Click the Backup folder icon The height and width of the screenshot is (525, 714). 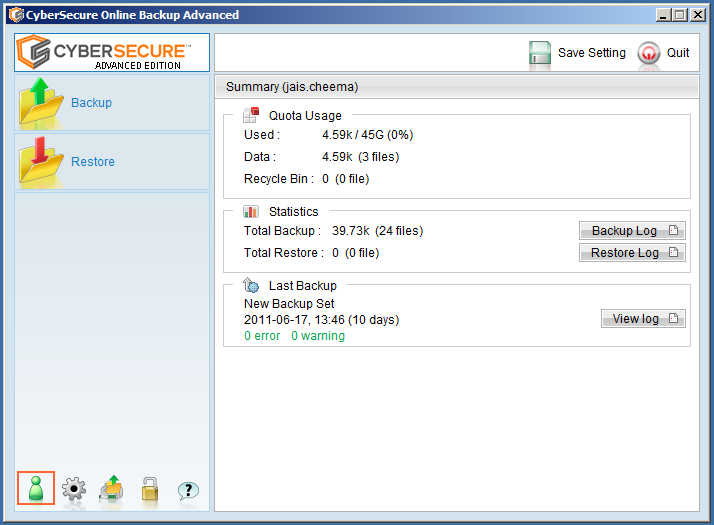[x=41, y=102]
